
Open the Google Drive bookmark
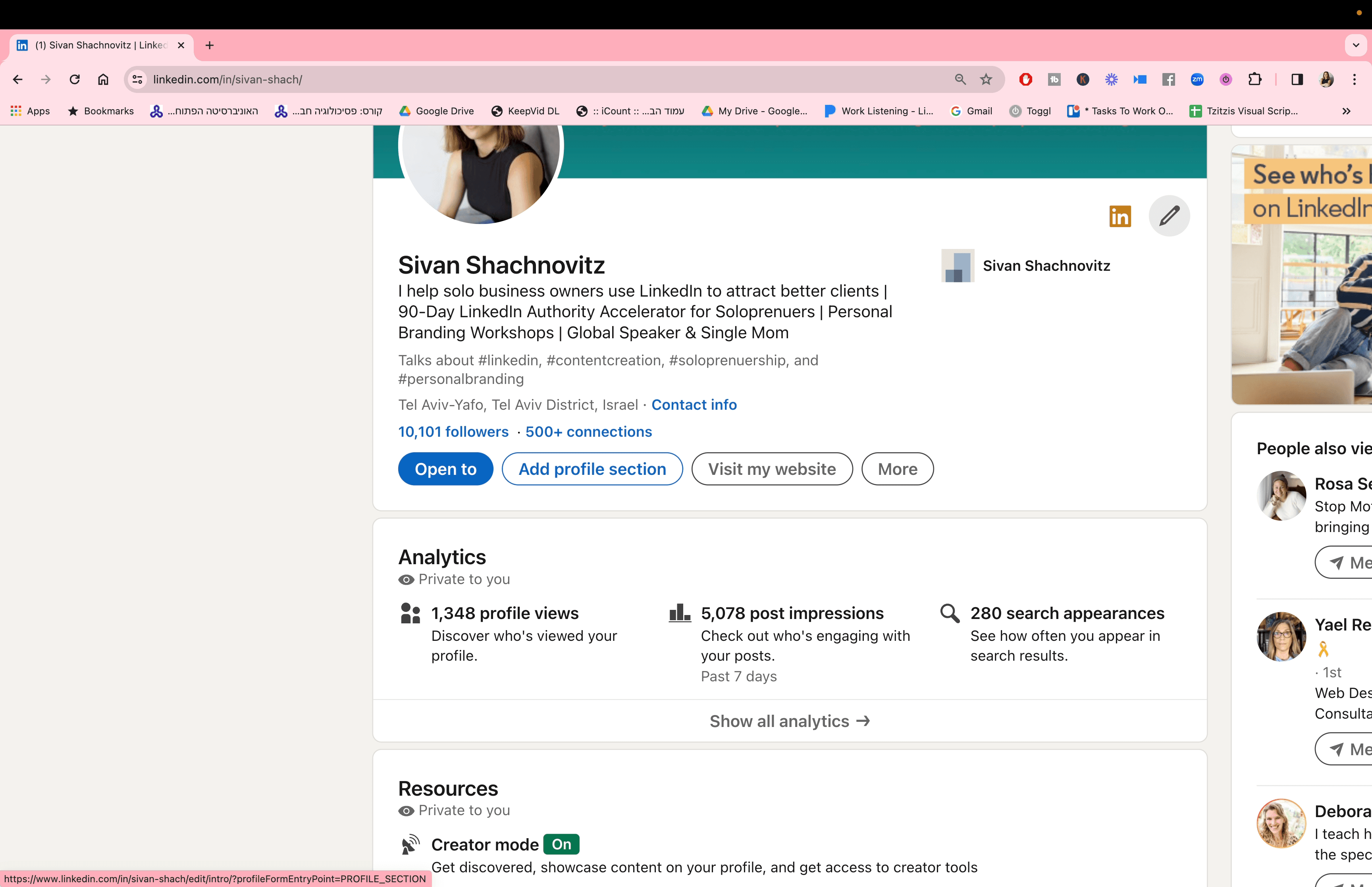(x=437, y=111)
